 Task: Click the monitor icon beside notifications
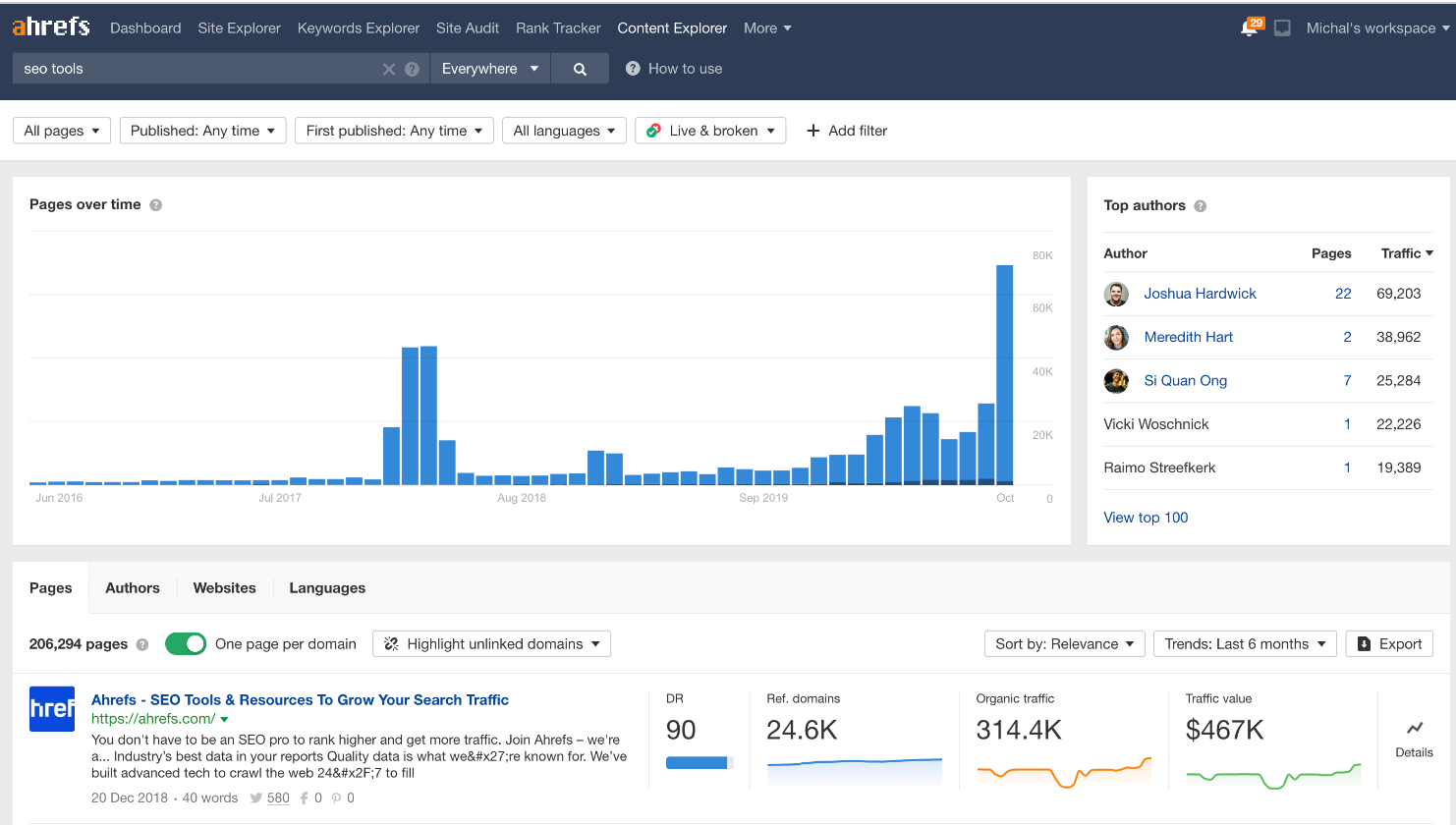pyautogui.click(x=1282, y=28)
